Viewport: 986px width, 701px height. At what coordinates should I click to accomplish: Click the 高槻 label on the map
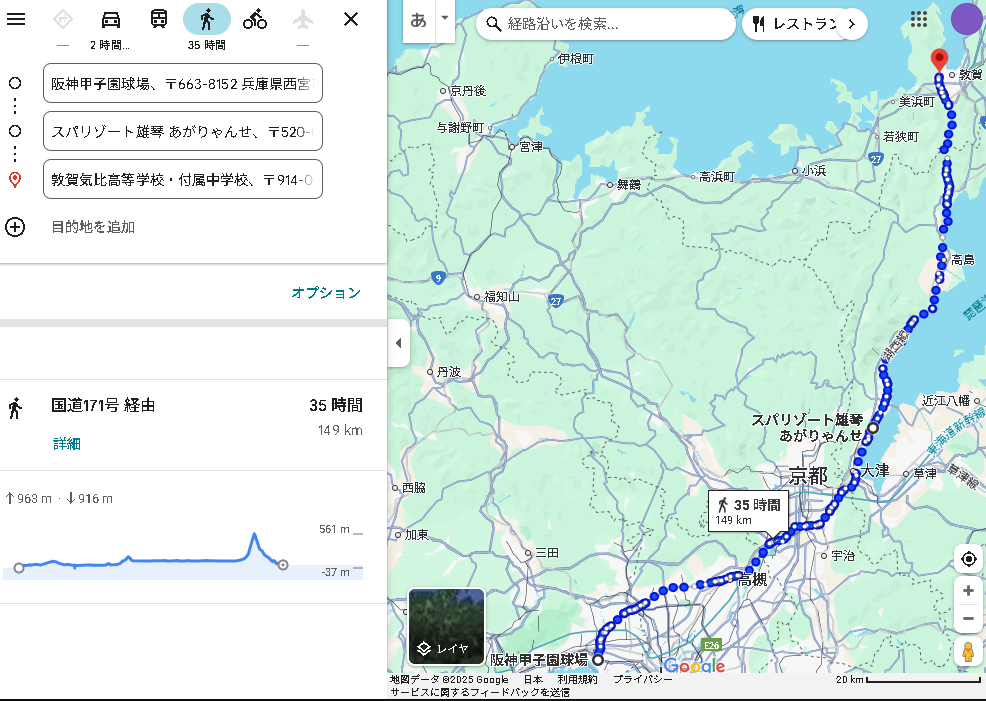(x=753, y=579)
